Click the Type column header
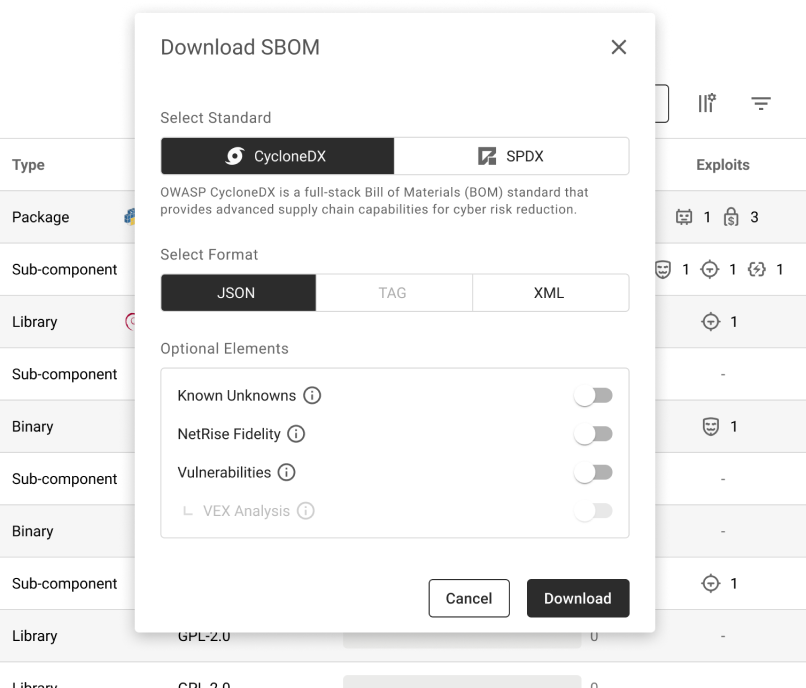 point(28,165)
